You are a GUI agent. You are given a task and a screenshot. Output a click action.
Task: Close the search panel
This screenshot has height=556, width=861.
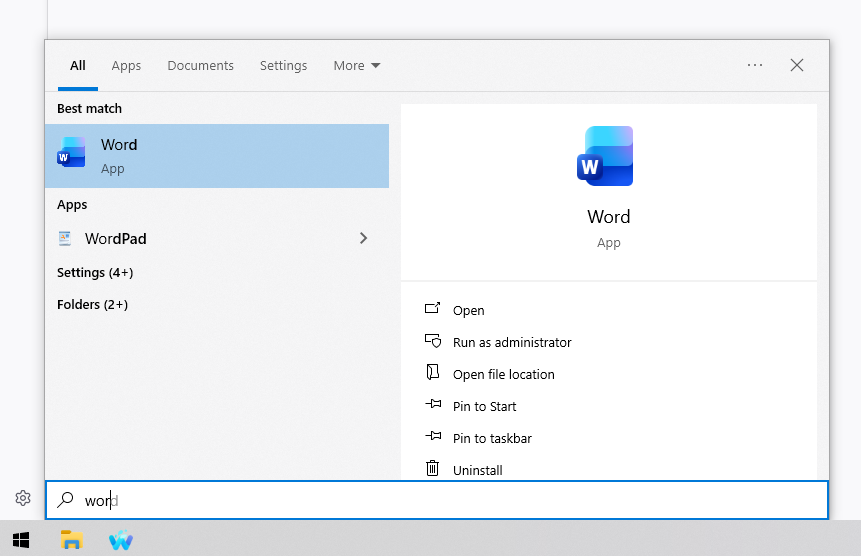pos(797,65)
